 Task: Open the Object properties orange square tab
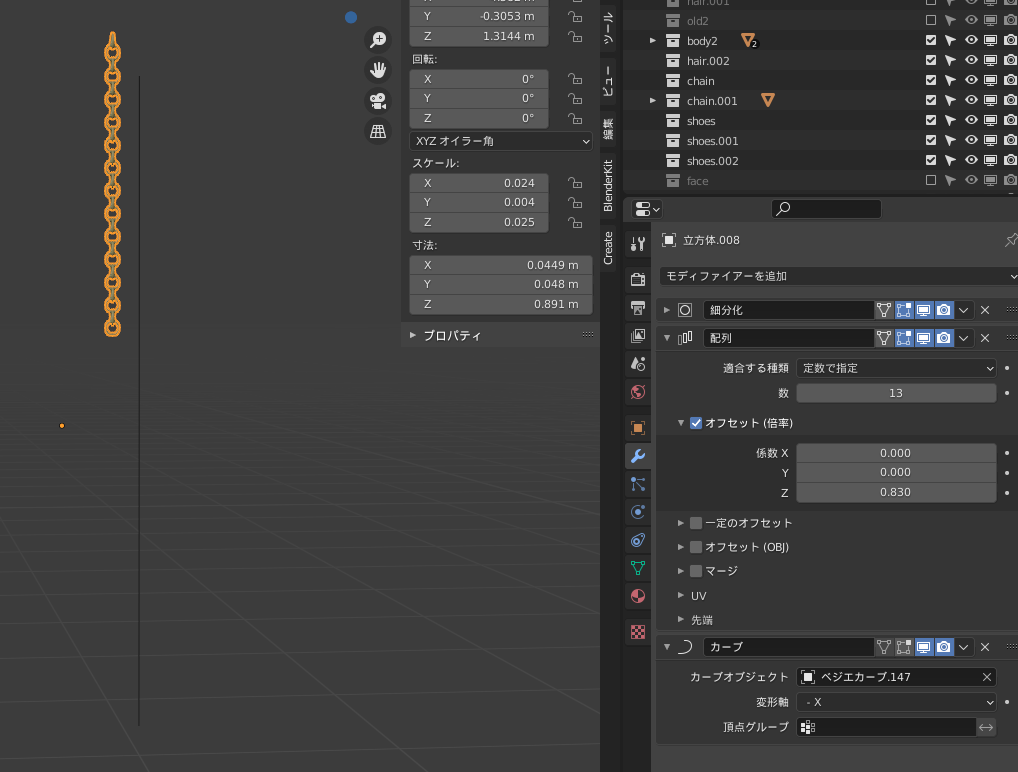point(638,428)
